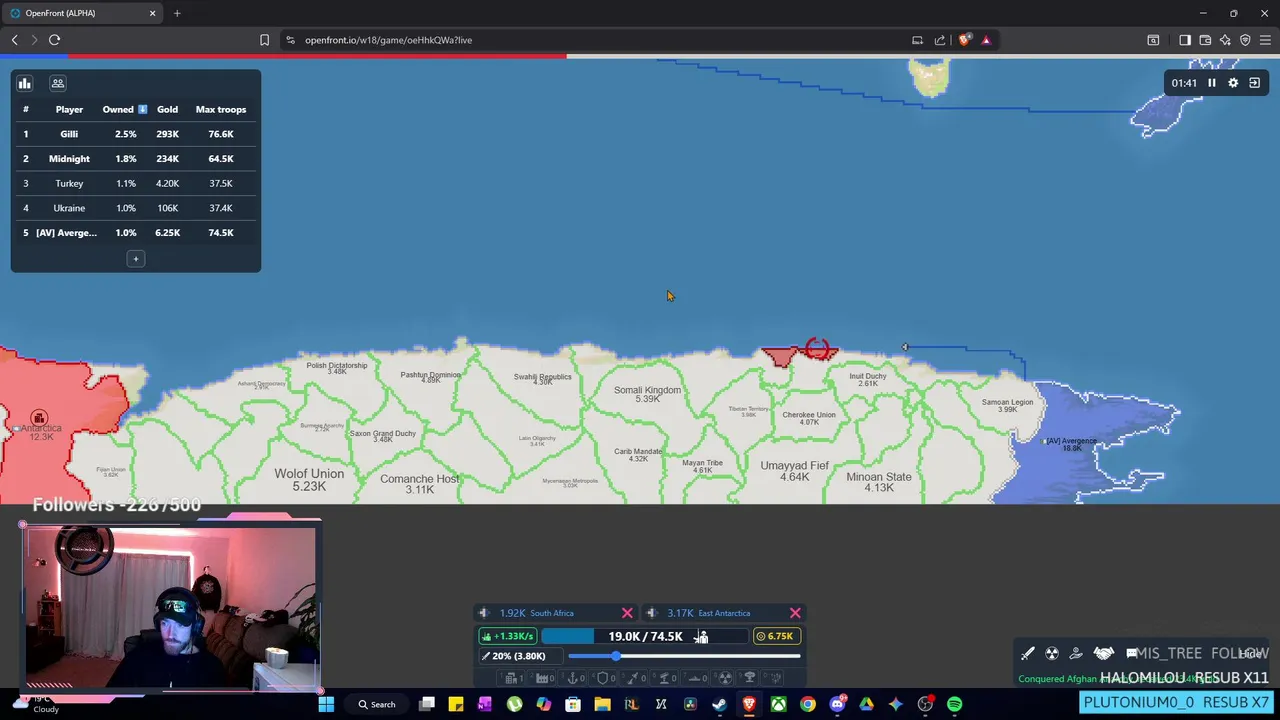The height and width of the screenshot is (720, 1280).
Task: Open Leo AI sparkle icon
Action: click(x=1225, y=40)
